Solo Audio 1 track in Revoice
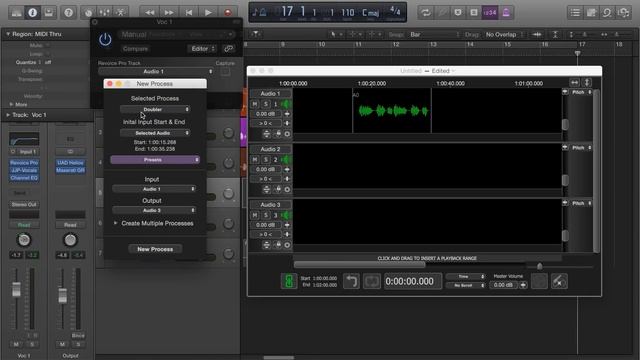 (266, 104)
